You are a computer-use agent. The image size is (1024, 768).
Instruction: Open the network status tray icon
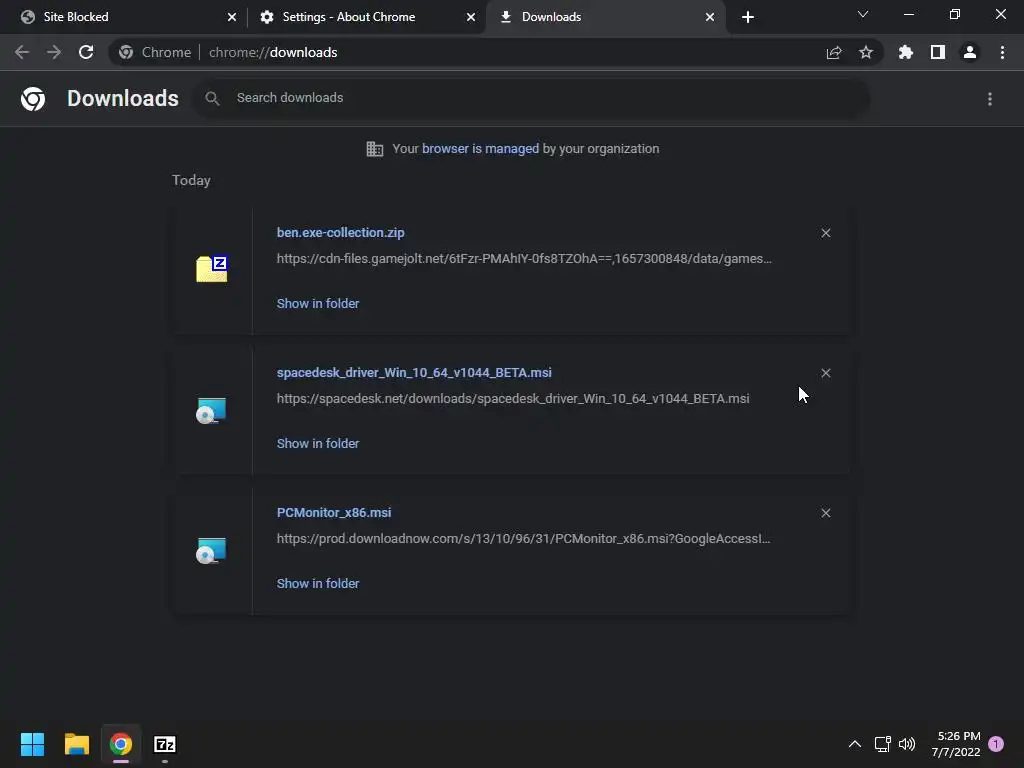(x=882, y=744)
